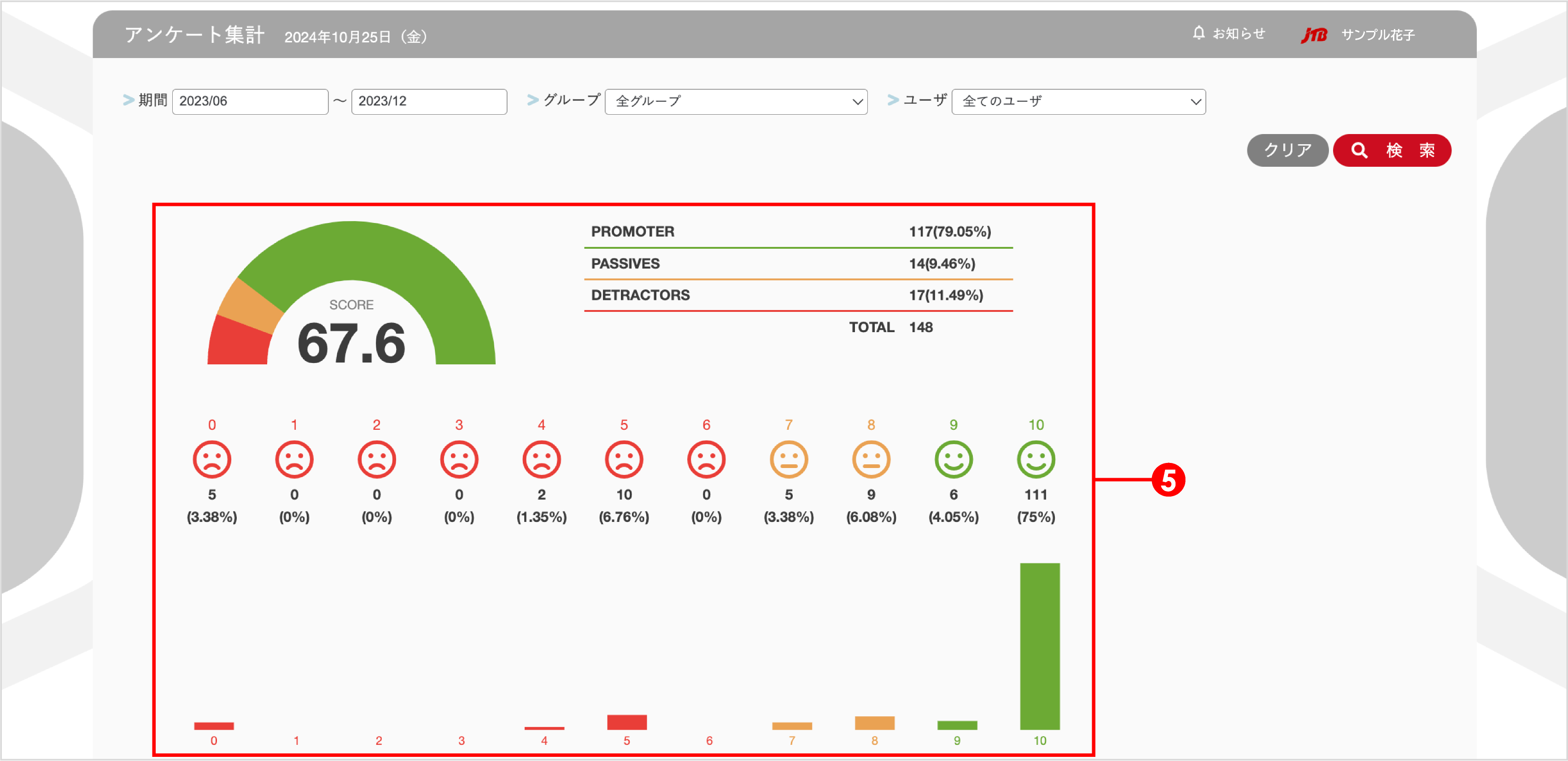Click the sad face icon for score 4
Image resolution: width=1568 pixels, height=761 pixels.
pos(541,460)
